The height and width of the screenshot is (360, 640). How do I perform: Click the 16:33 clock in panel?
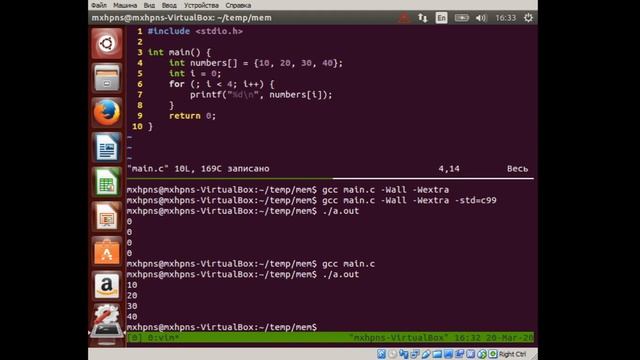pyautogui.click(x=505, y=18)
